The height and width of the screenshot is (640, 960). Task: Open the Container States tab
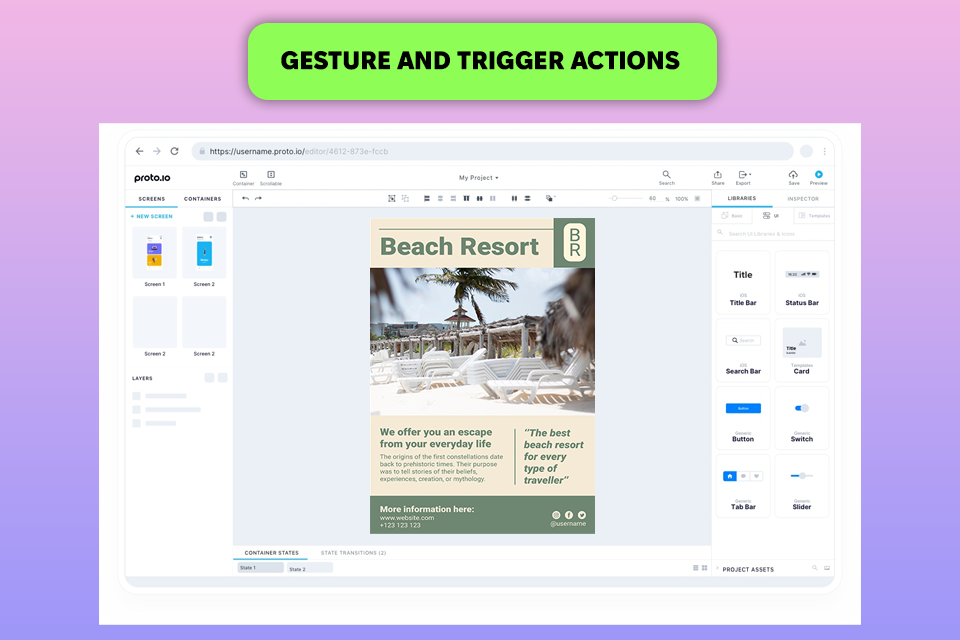(271, 552)
